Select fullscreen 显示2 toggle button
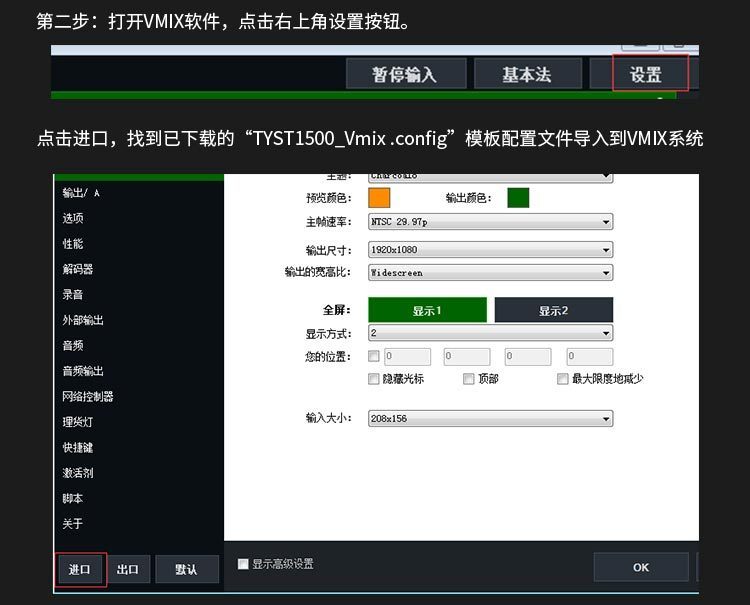 tap(553, 310)
